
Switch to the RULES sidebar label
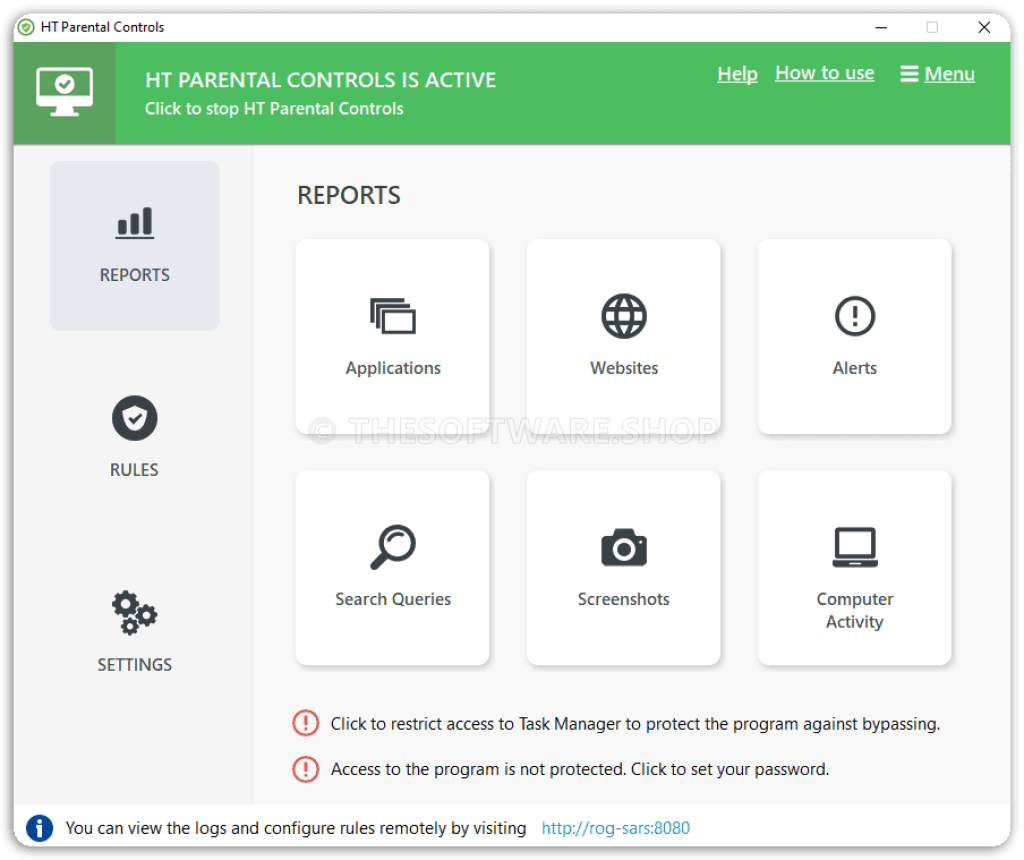134,470
